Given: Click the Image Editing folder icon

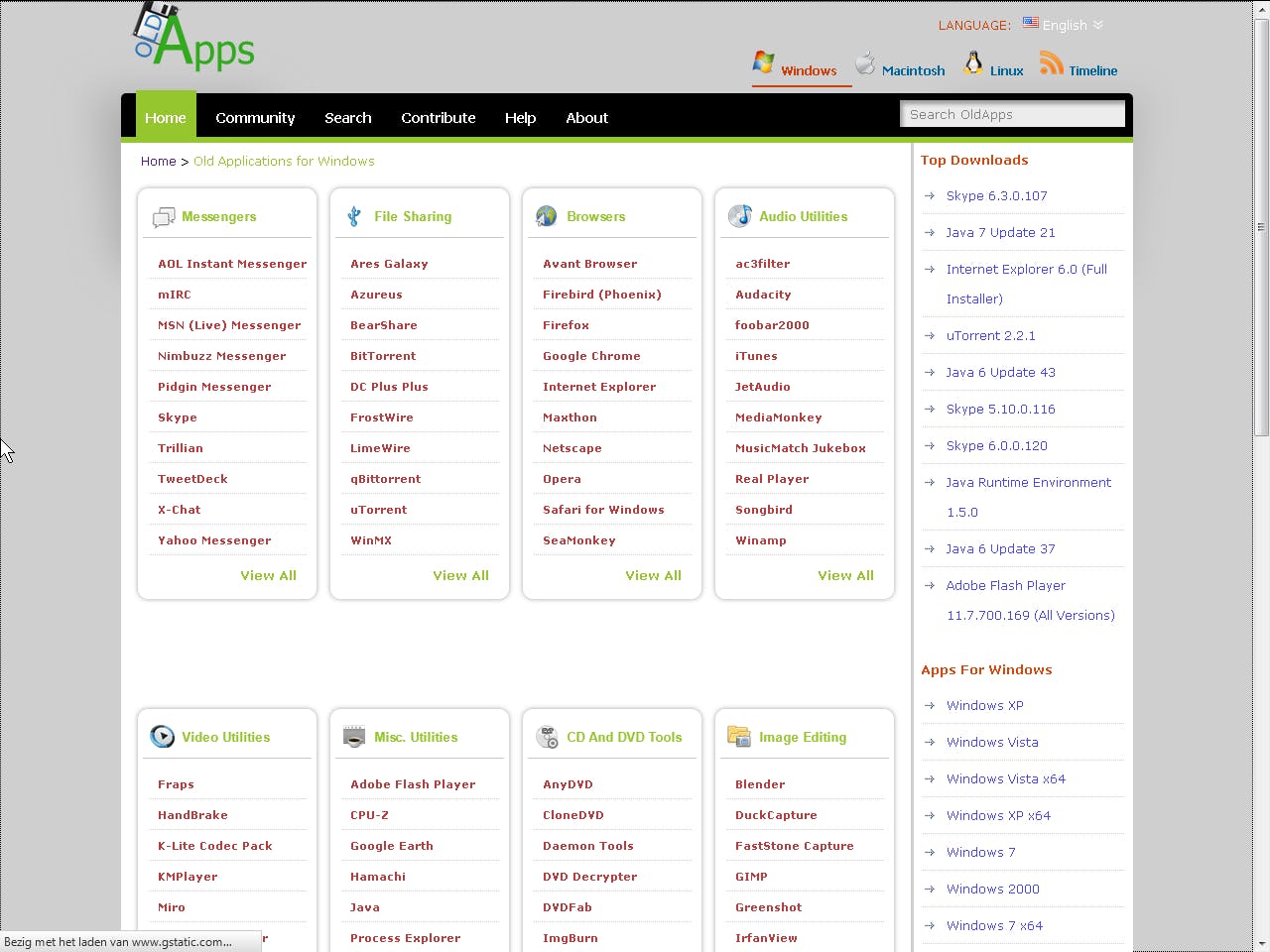Looking at the screenshot, I should [x=739, y=736].
